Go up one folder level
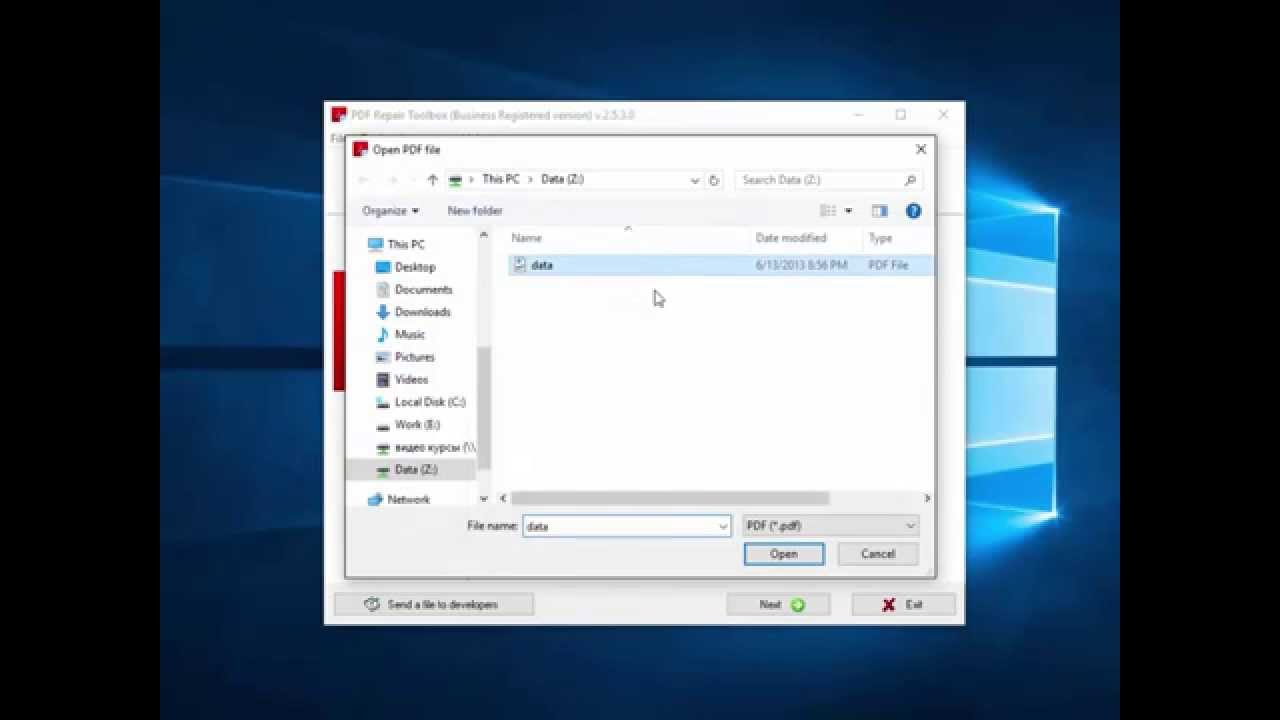Image resolution: width=1280 pixels, height=720 pixels. coord(432,180)
